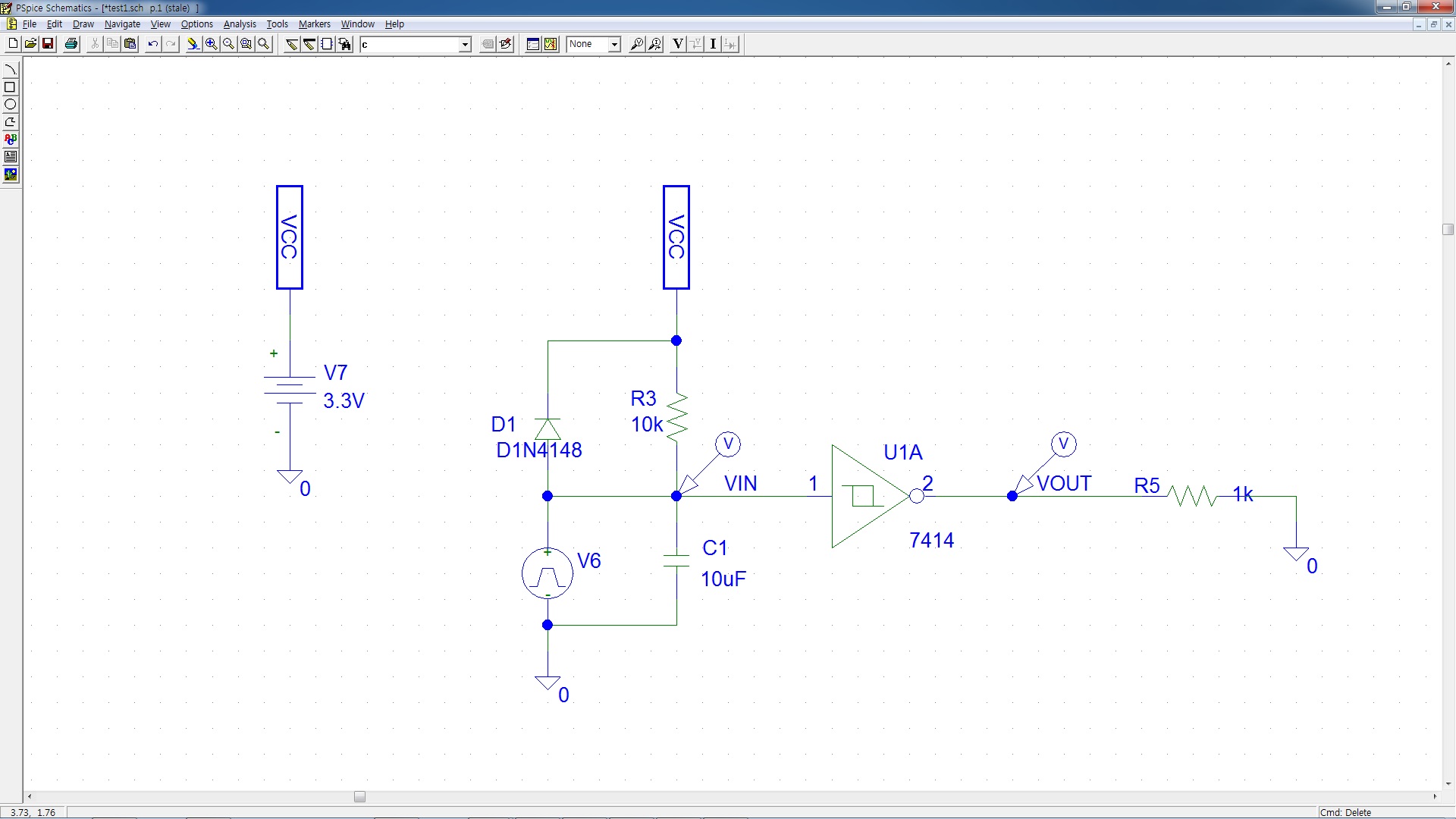
Task: Open the Options menu
Action: 197,24
